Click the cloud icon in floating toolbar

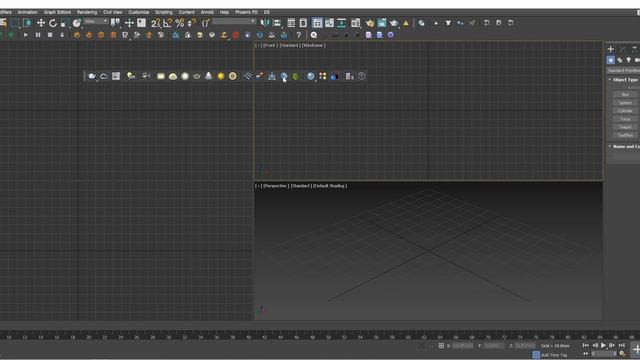pos(104,76)
